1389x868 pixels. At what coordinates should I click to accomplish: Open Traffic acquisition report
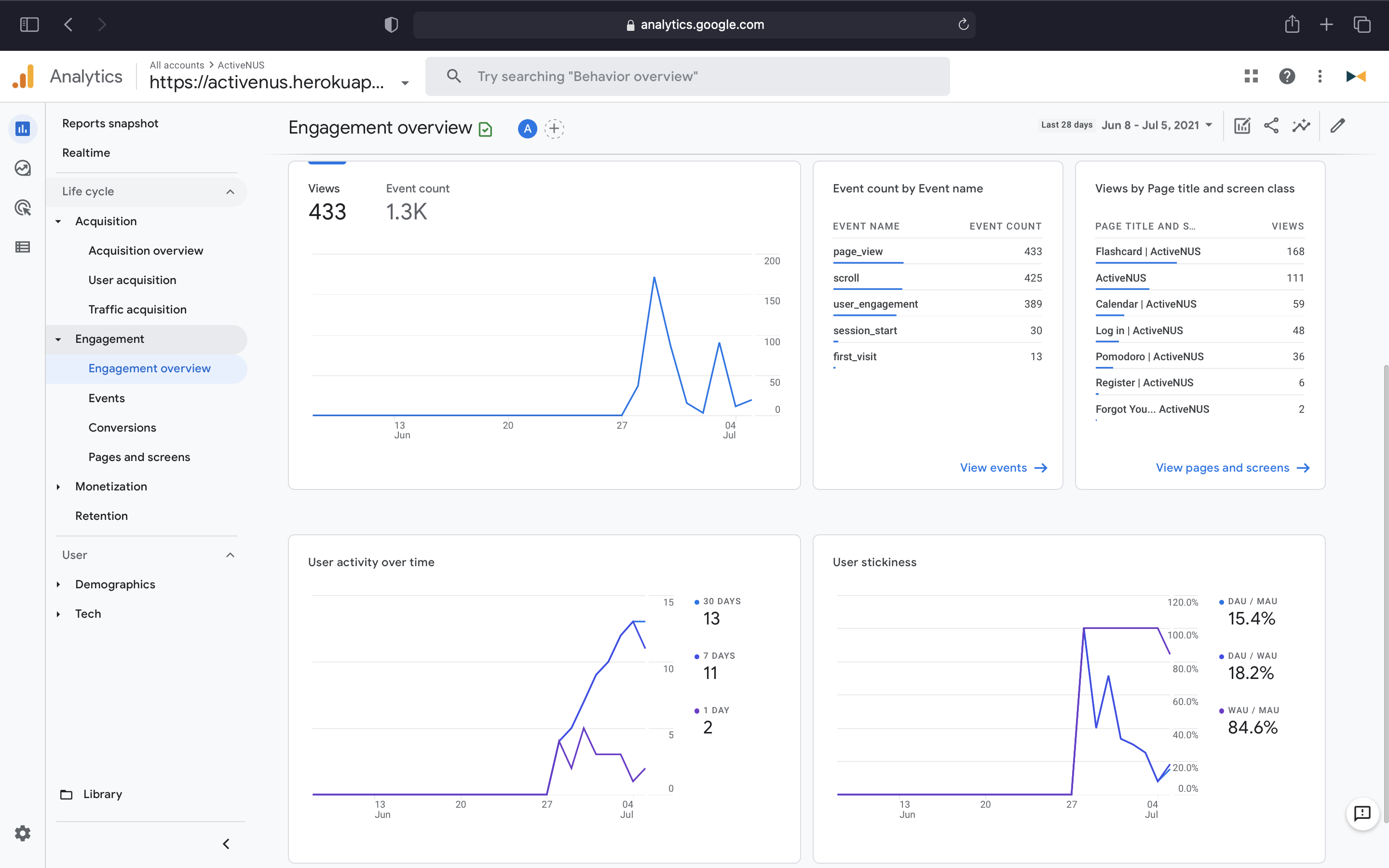[x=137, y=310]
